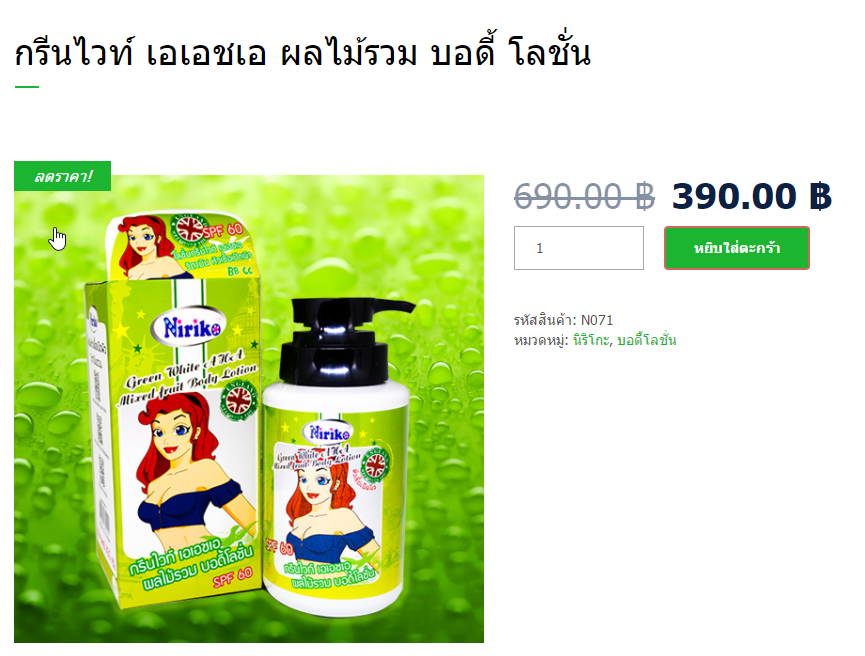Click the green ลดราคา! sale badge

[x=62, y=176]
